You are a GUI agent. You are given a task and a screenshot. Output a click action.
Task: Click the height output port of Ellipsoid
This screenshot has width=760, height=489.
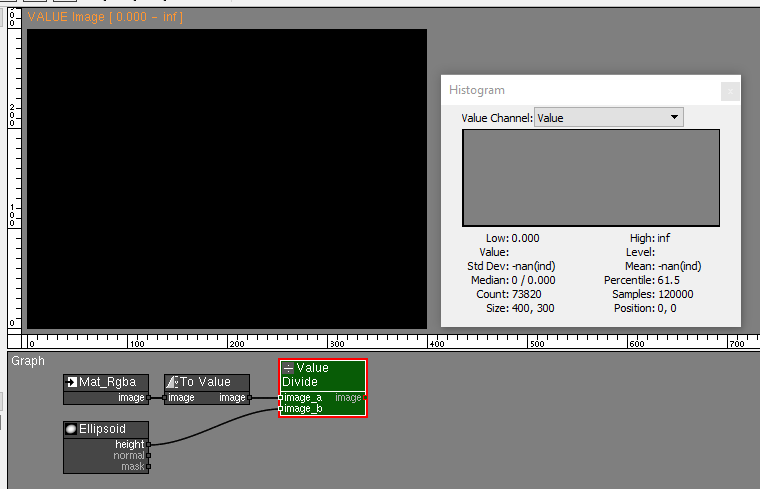point(149,444)
